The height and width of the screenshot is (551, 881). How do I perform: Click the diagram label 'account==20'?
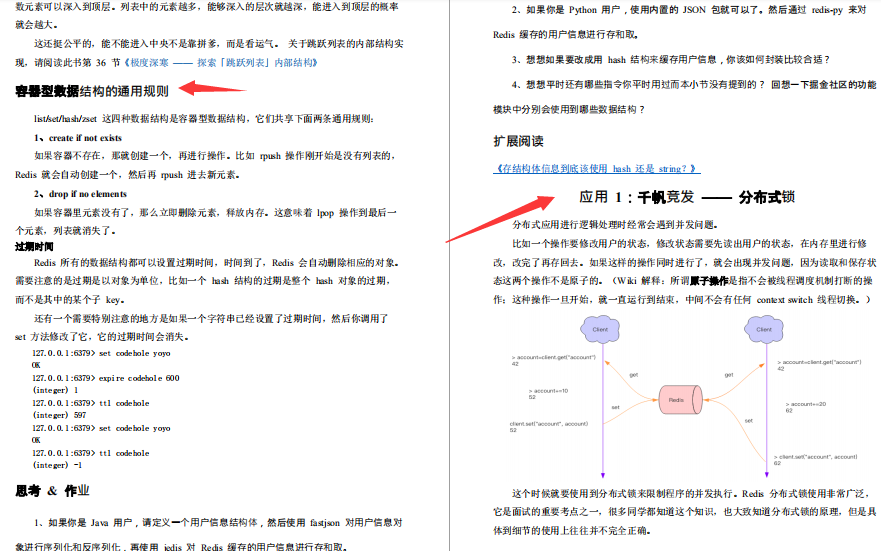click(x=806, y=404)
